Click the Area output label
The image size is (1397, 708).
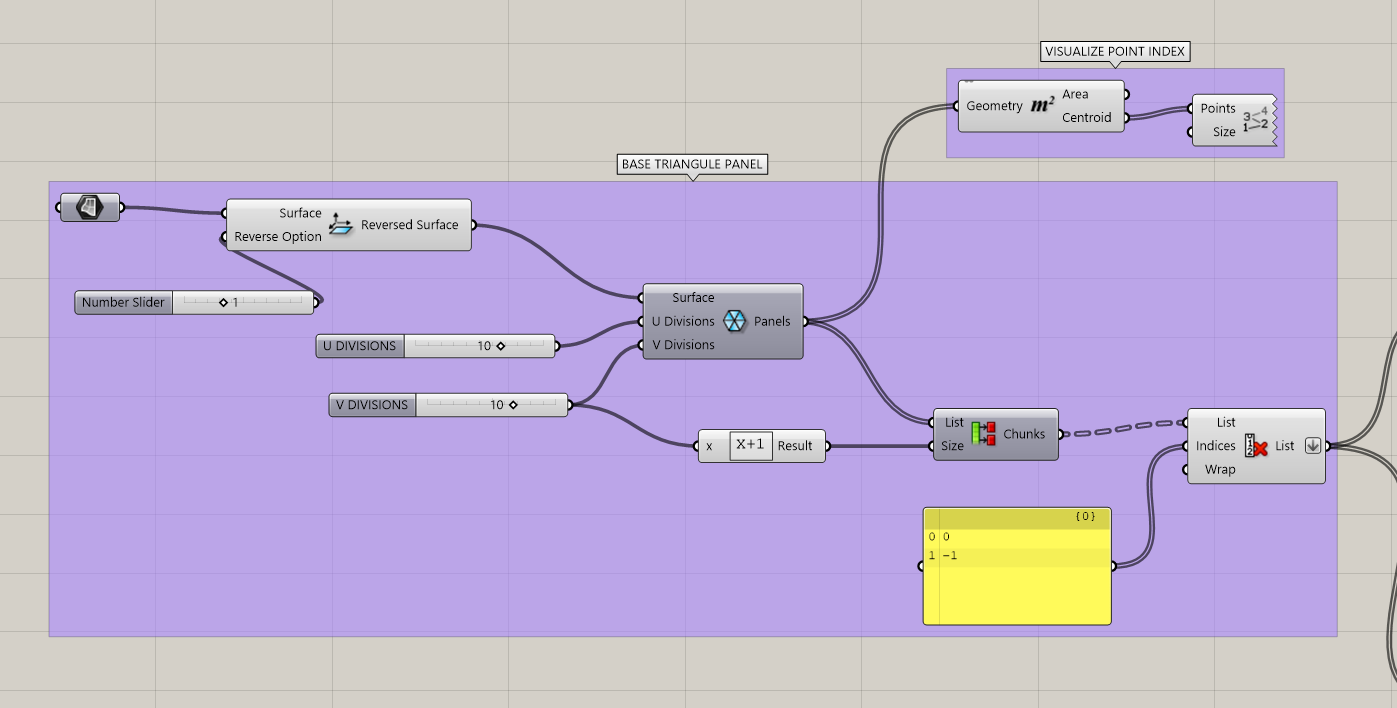[x=1075, y=94]
